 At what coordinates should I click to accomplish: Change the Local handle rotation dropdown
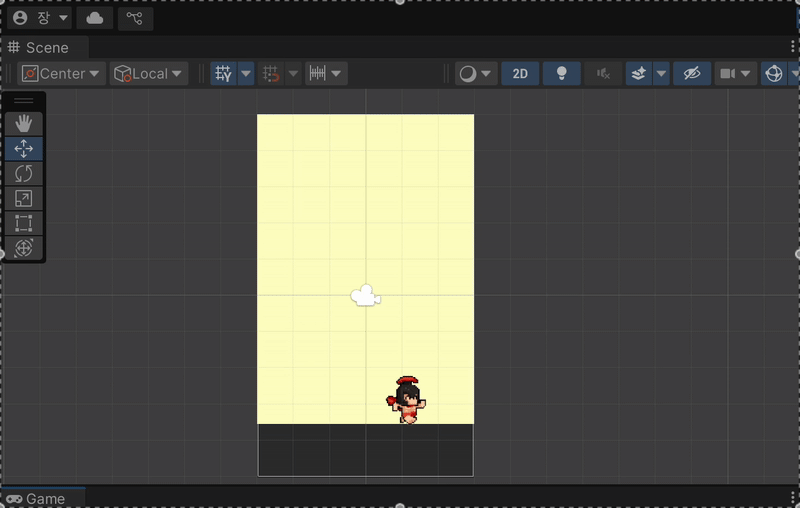(149, 73)
